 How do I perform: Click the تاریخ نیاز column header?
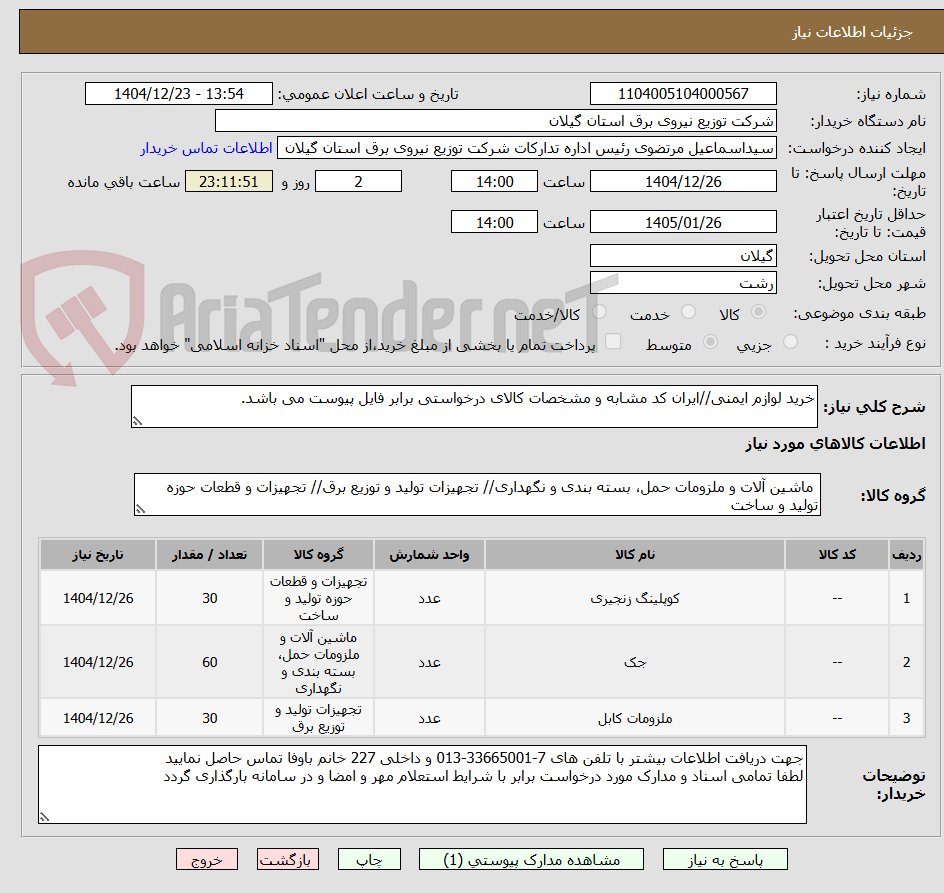click(x=98, y=555)
